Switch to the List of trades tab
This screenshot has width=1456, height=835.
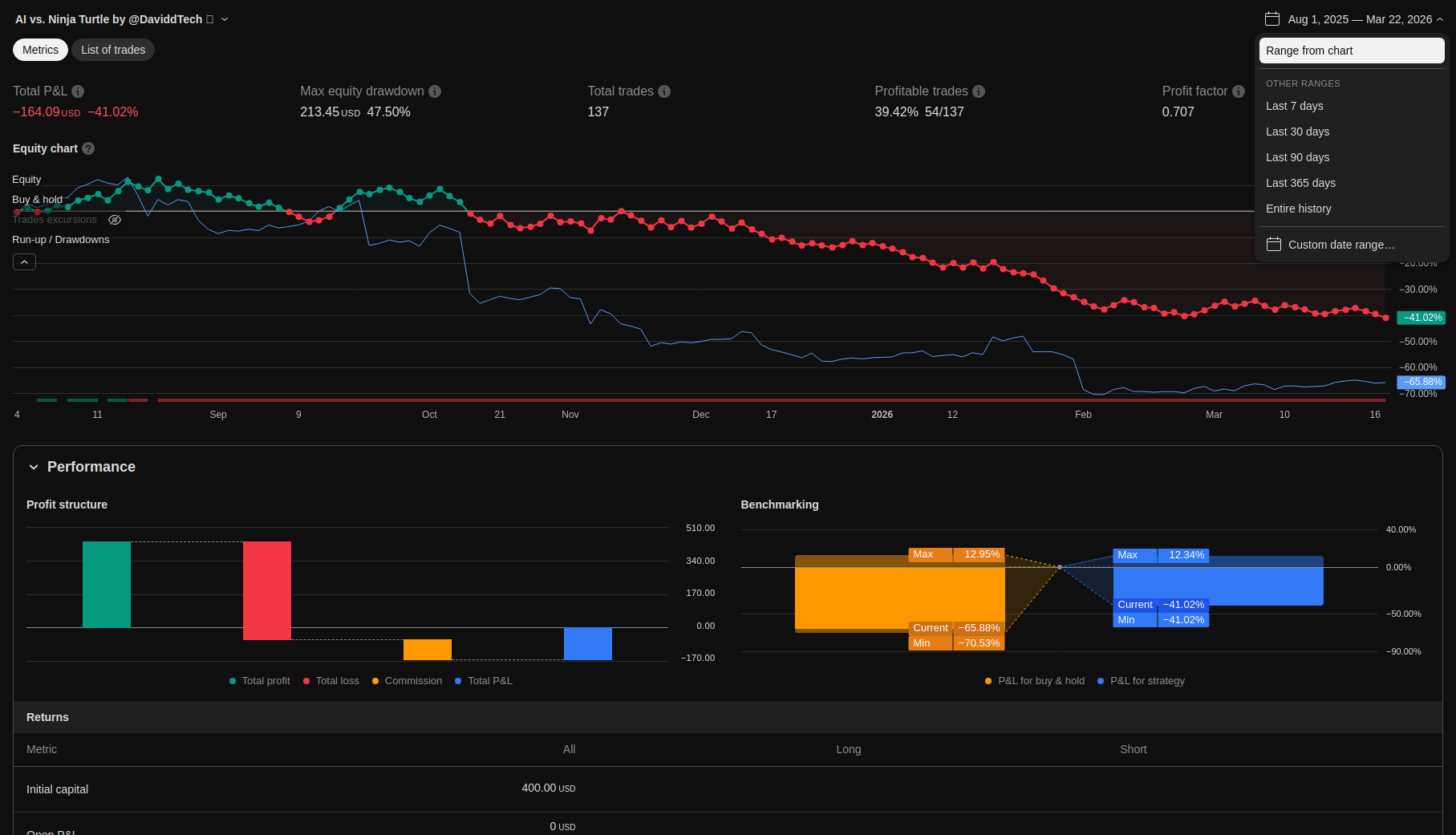[x=113, y=50]
